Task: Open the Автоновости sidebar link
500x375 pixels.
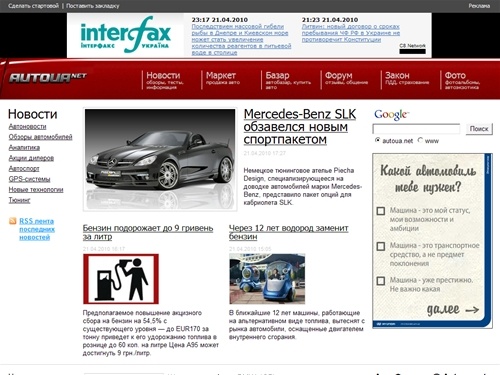Action: (x=27, y=126)
